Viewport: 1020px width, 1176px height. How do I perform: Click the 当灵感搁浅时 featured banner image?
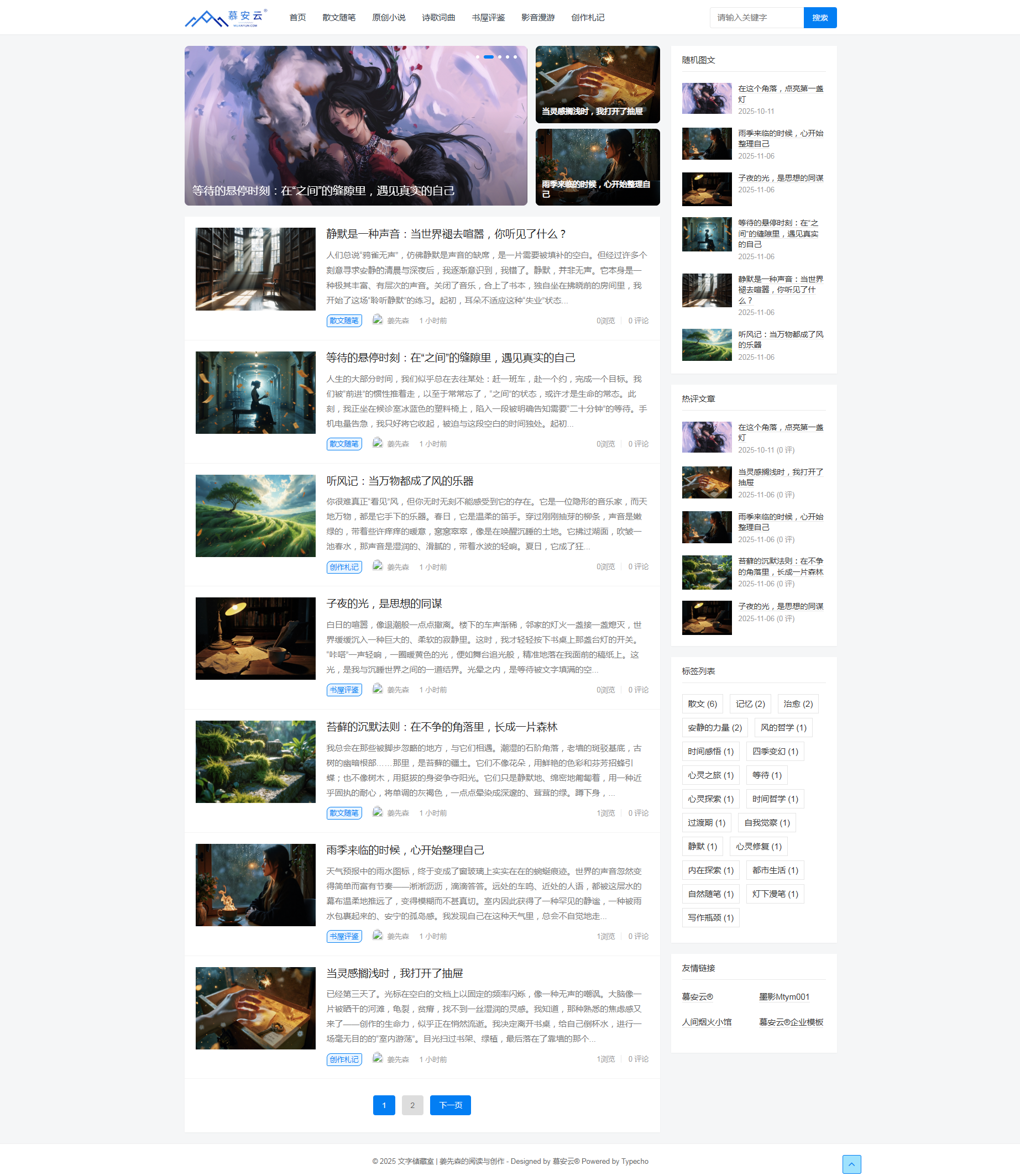(x=597, y=84)
